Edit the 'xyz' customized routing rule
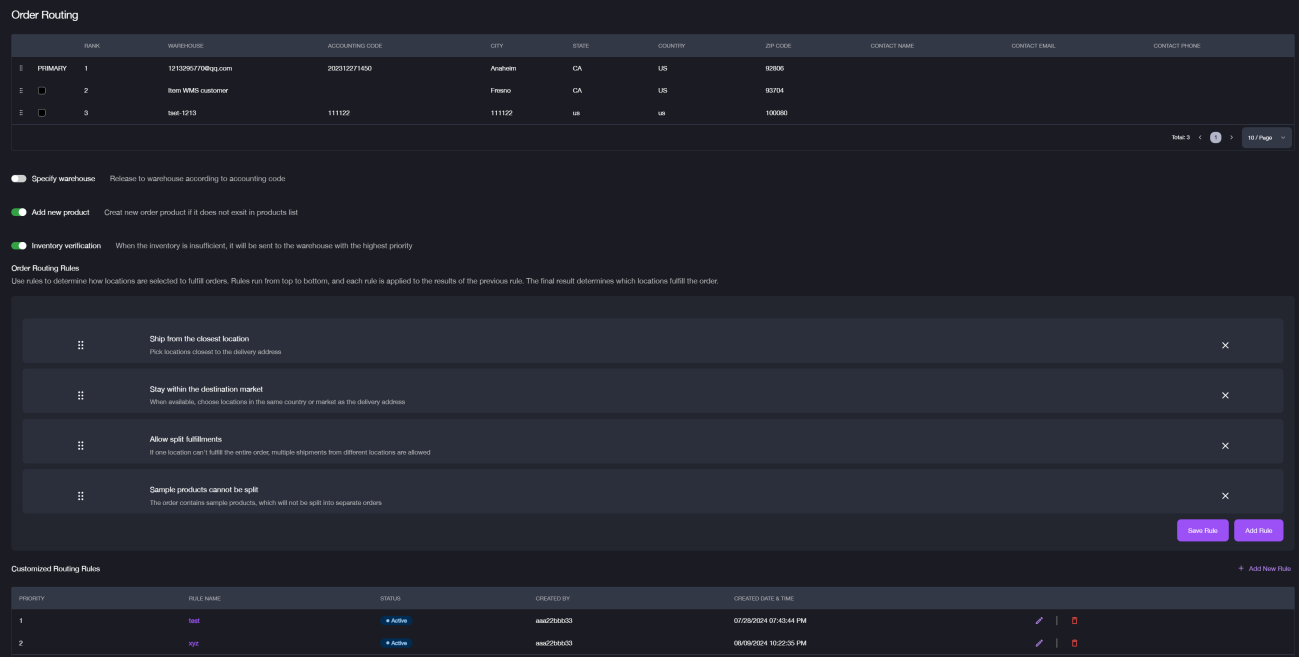 pyautogui.click(x=1039, y=643)
